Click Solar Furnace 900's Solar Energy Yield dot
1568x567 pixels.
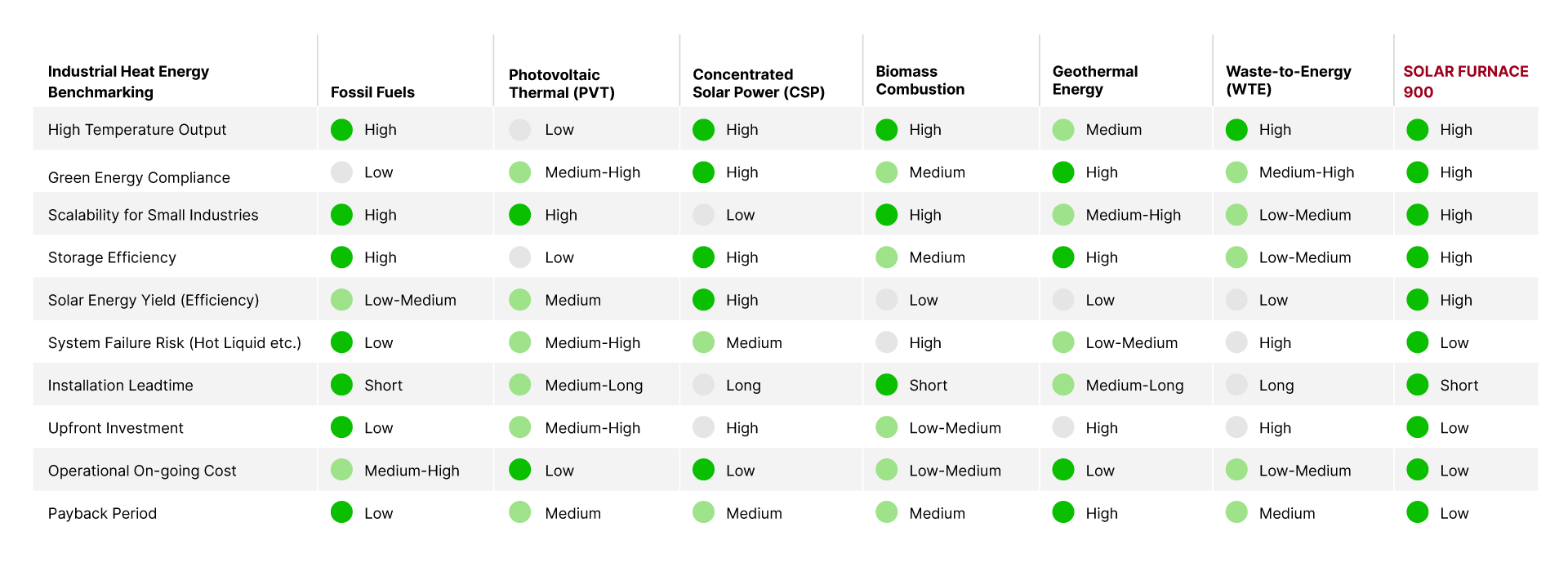point(1418,300)
